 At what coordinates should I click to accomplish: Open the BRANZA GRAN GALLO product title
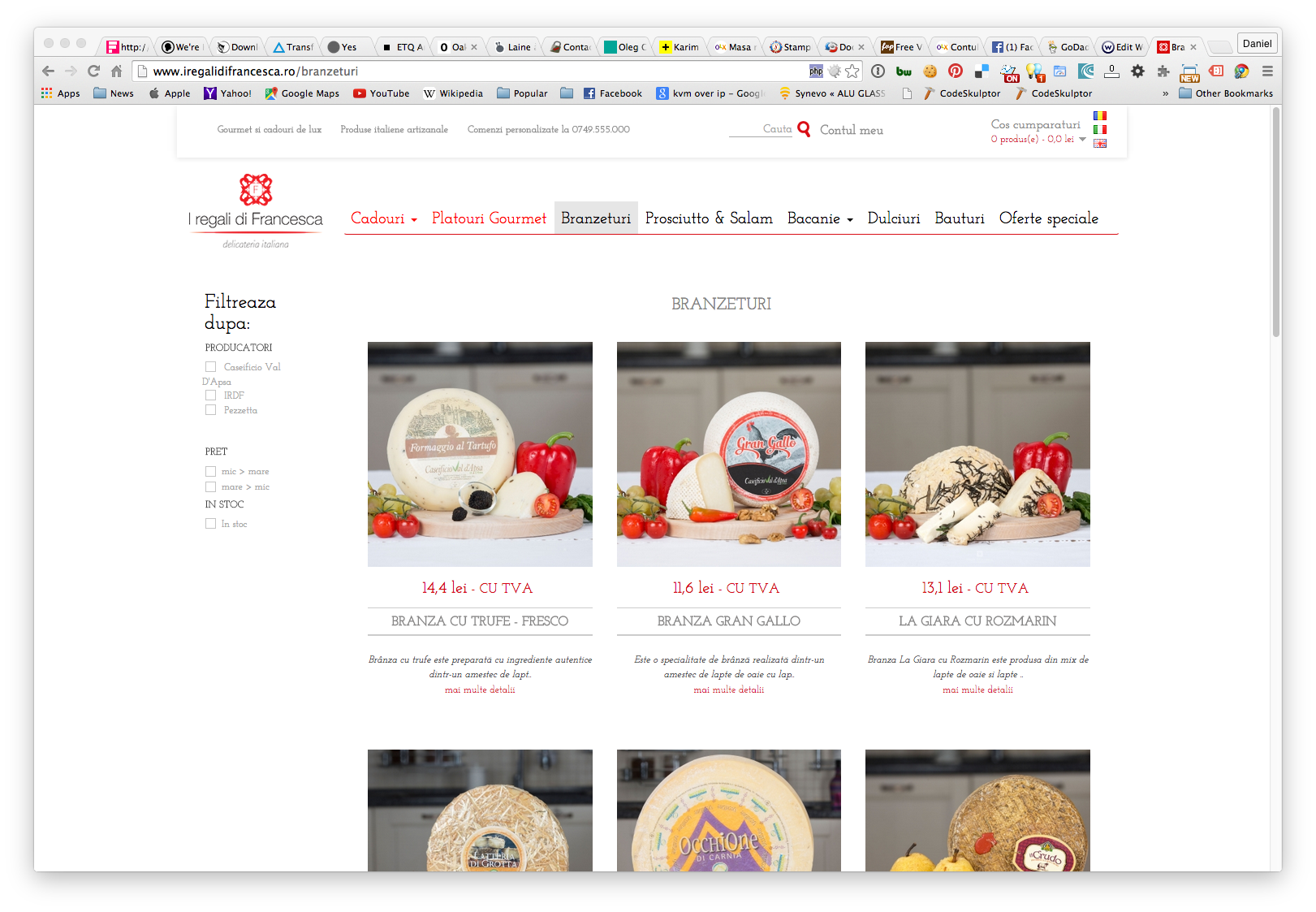click(x=729, y=621)
